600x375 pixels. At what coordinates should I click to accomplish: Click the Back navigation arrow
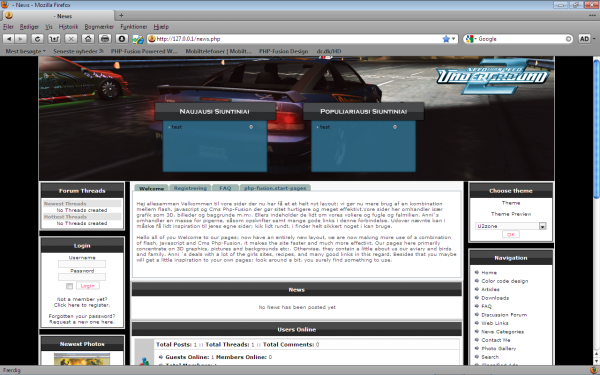9,39
